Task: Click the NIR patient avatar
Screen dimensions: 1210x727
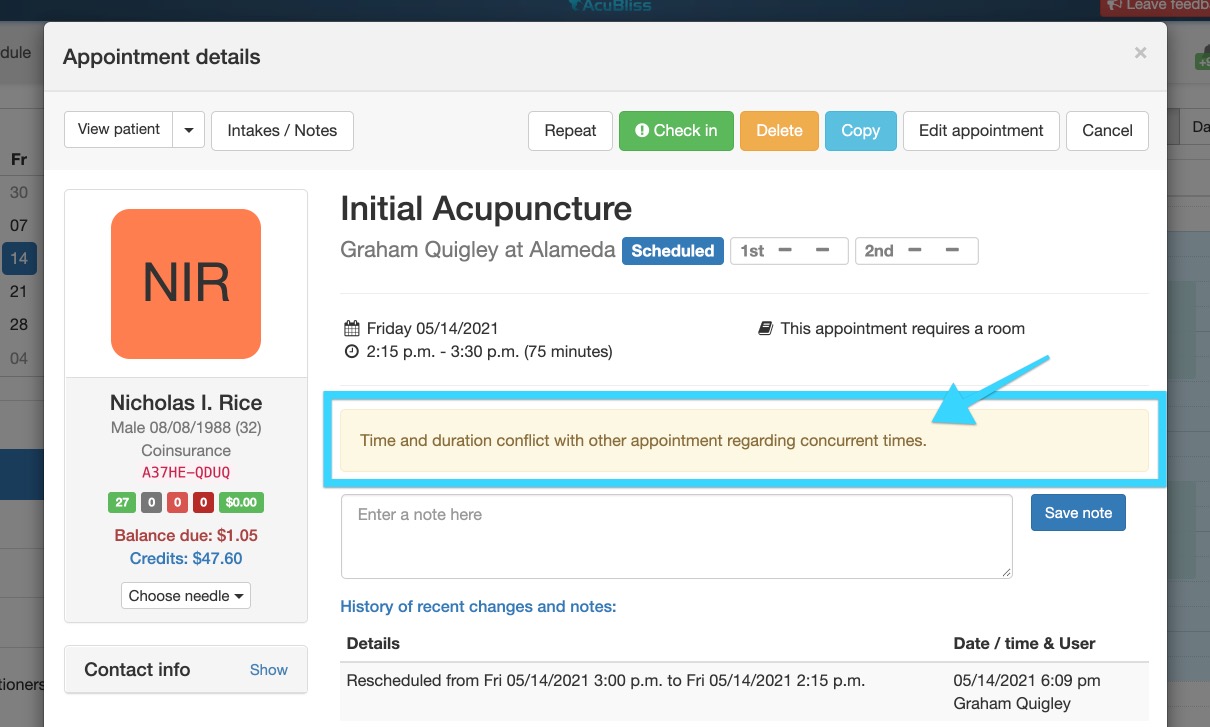Action: 186,284
